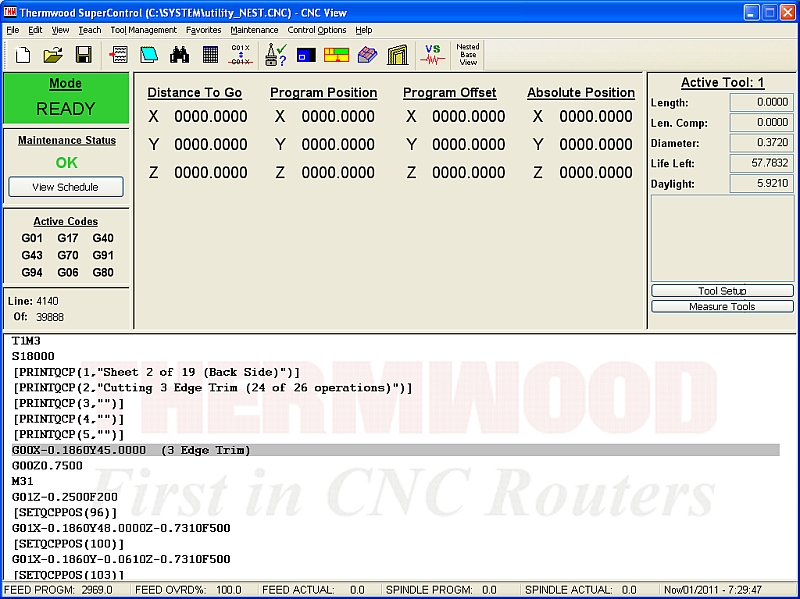Screen dimensions: 800x599
Task: Click the tool Diameter value field
Action: coord(761,143)
